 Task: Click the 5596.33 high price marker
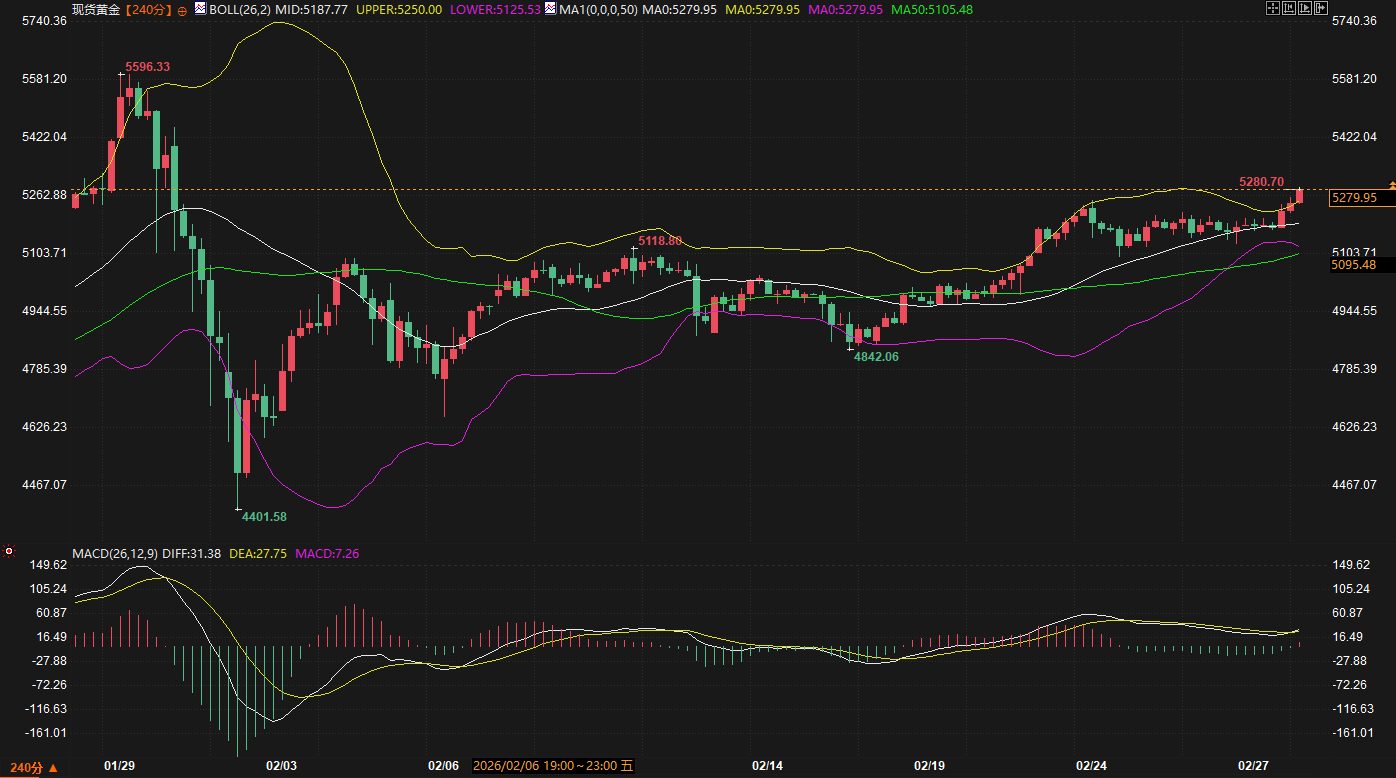[x=147, y=67]
